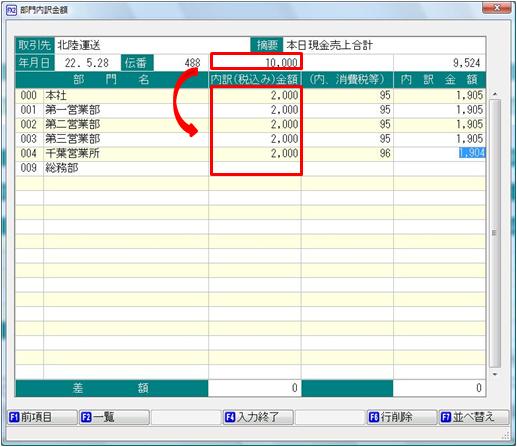The height and width of the screenshot is (447, 517).
Task: Click the header total 9,524
Action: click(439, 63)
